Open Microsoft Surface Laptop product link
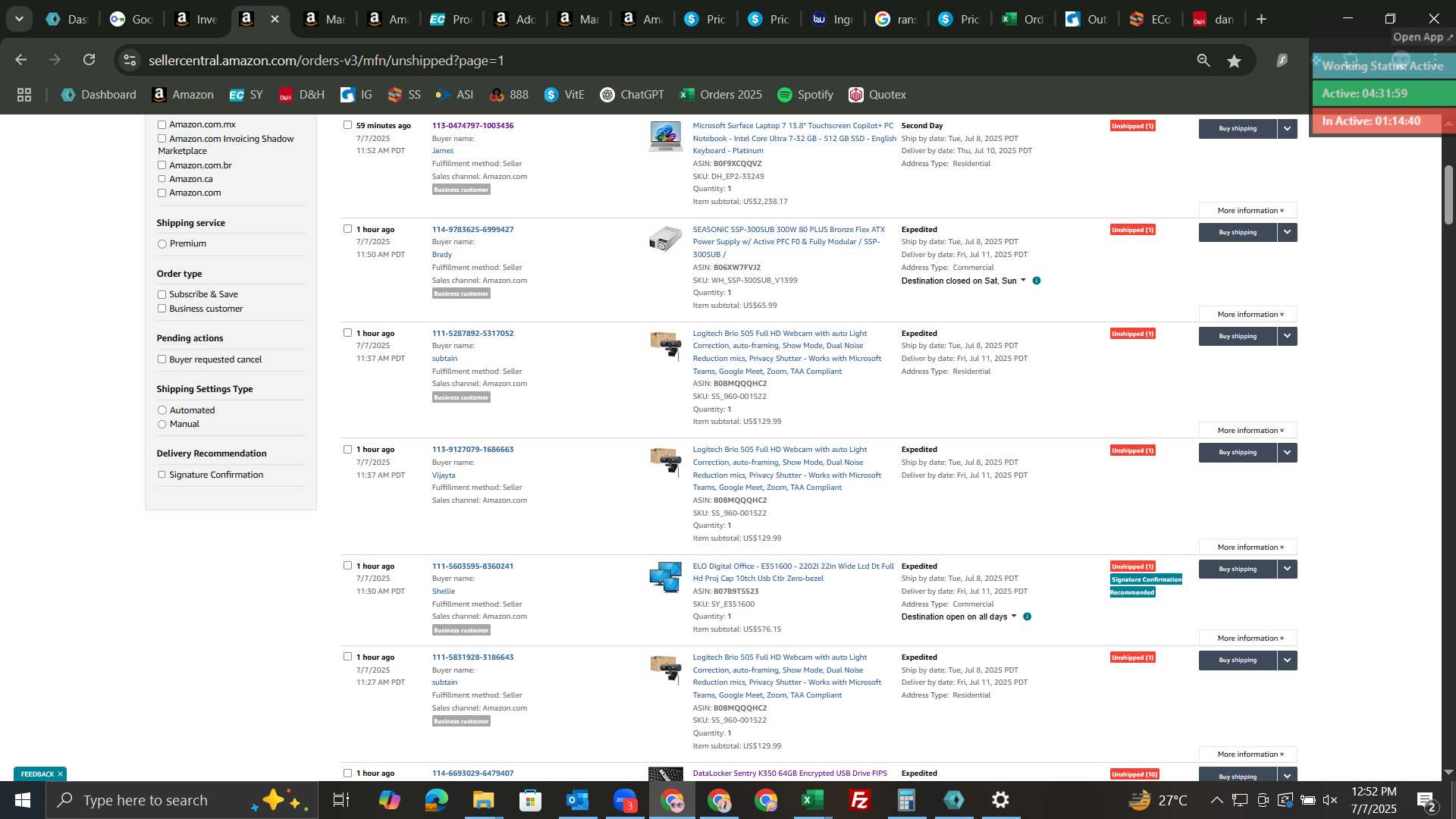 tap(794, 138)
